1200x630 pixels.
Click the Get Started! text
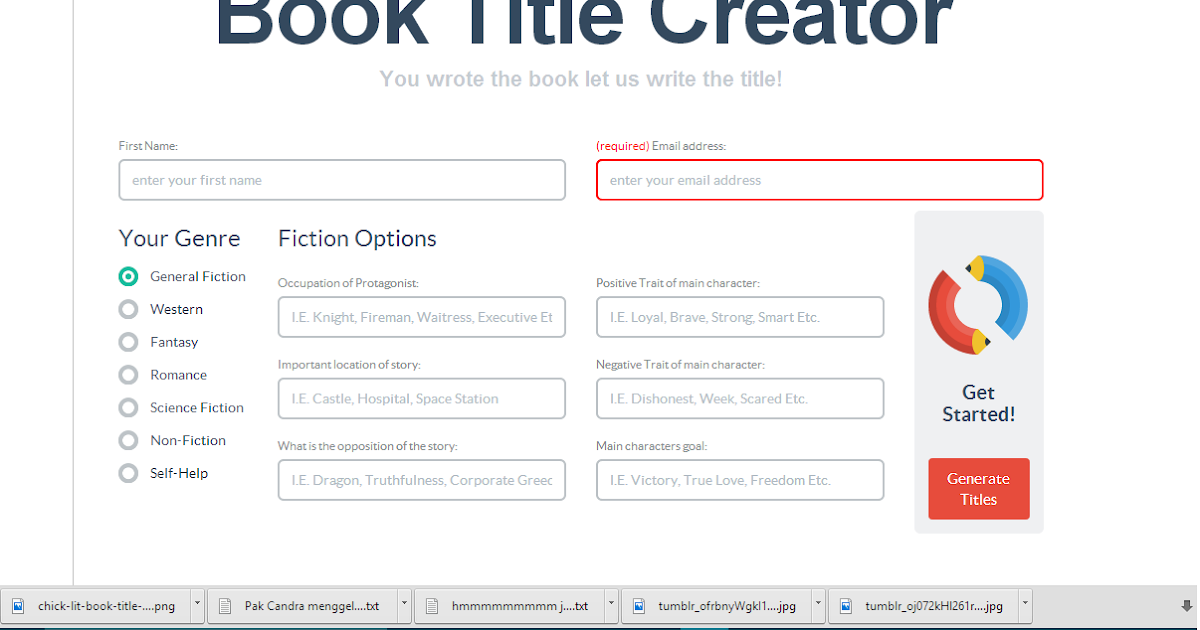click(x=978, y=403)
